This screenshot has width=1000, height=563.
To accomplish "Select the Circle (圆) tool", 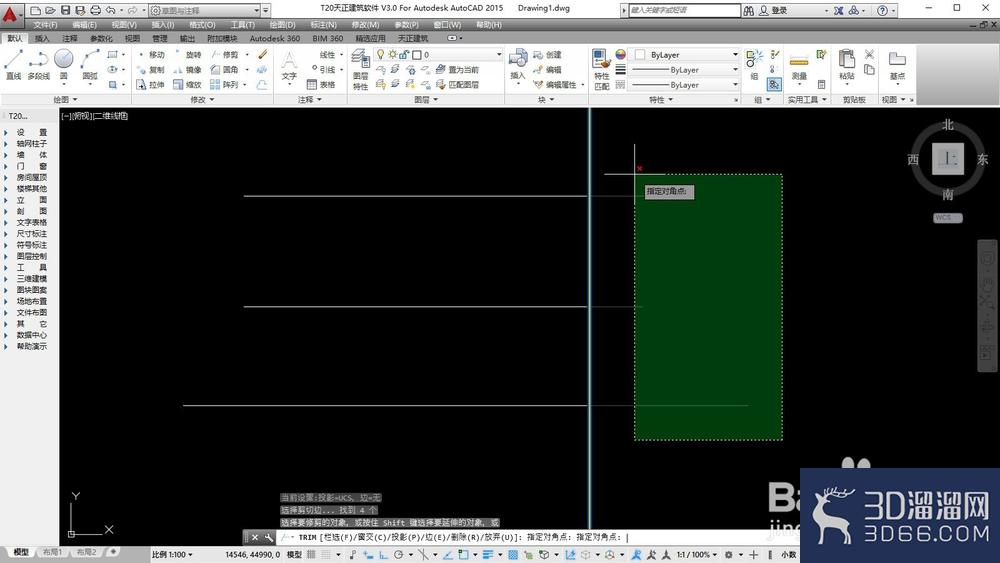I will (63, 65).
